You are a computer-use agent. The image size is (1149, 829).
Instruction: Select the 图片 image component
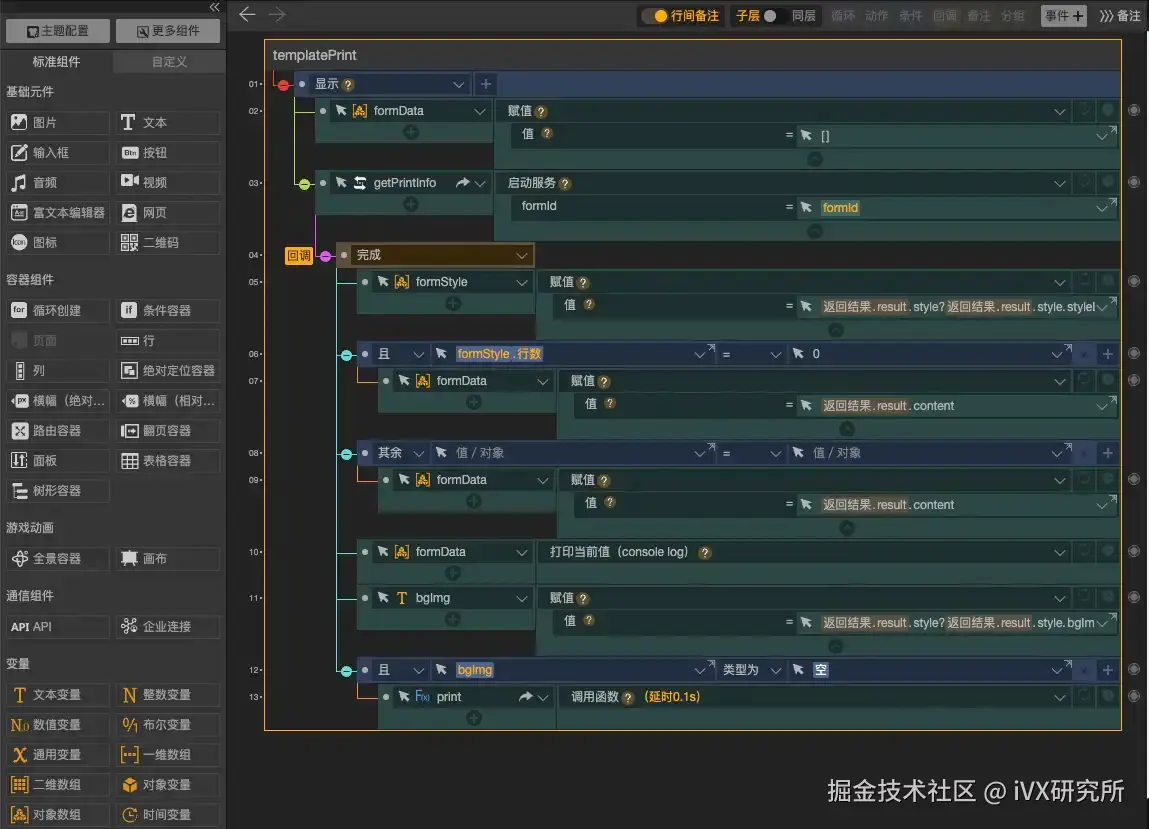click(x=58, y=122)
